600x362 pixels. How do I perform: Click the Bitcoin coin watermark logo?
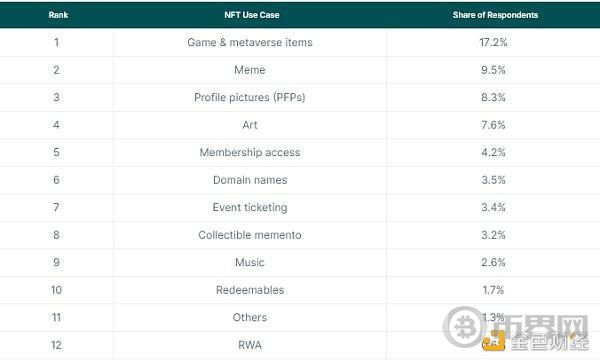tap(464, 326)
